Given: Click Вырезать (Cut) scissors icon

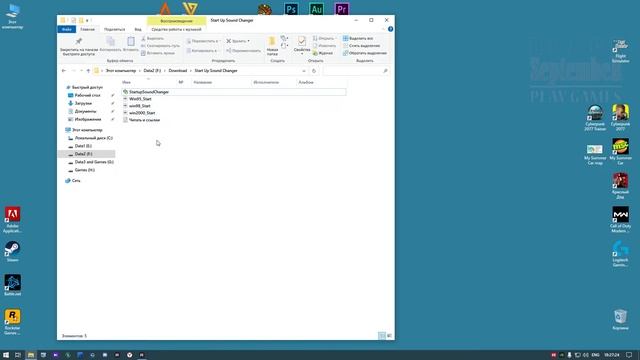Looking at the screenshot, I should click(152, 38).
